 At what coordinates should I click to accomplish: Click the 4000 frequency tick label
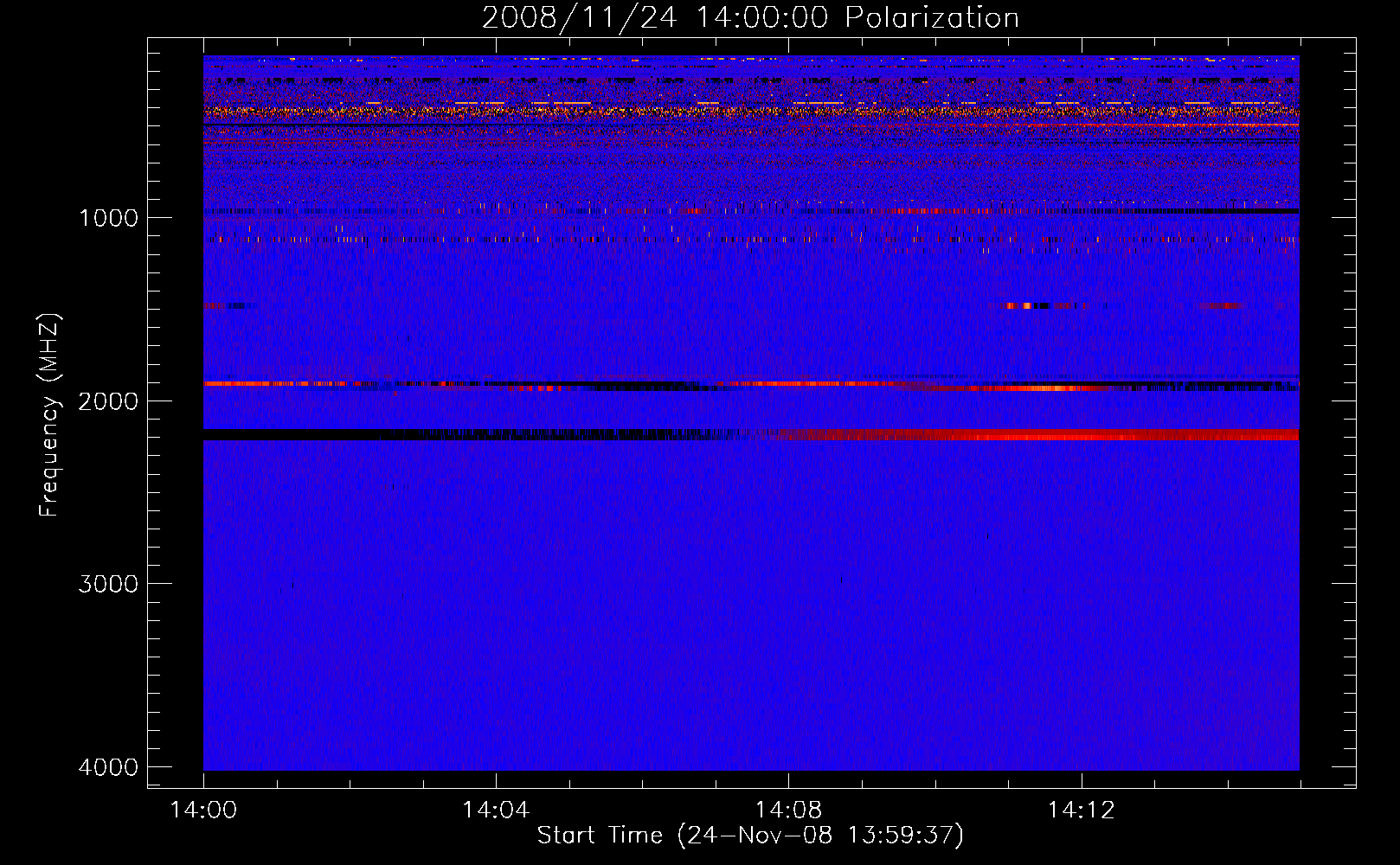click(x=108, y=767)
